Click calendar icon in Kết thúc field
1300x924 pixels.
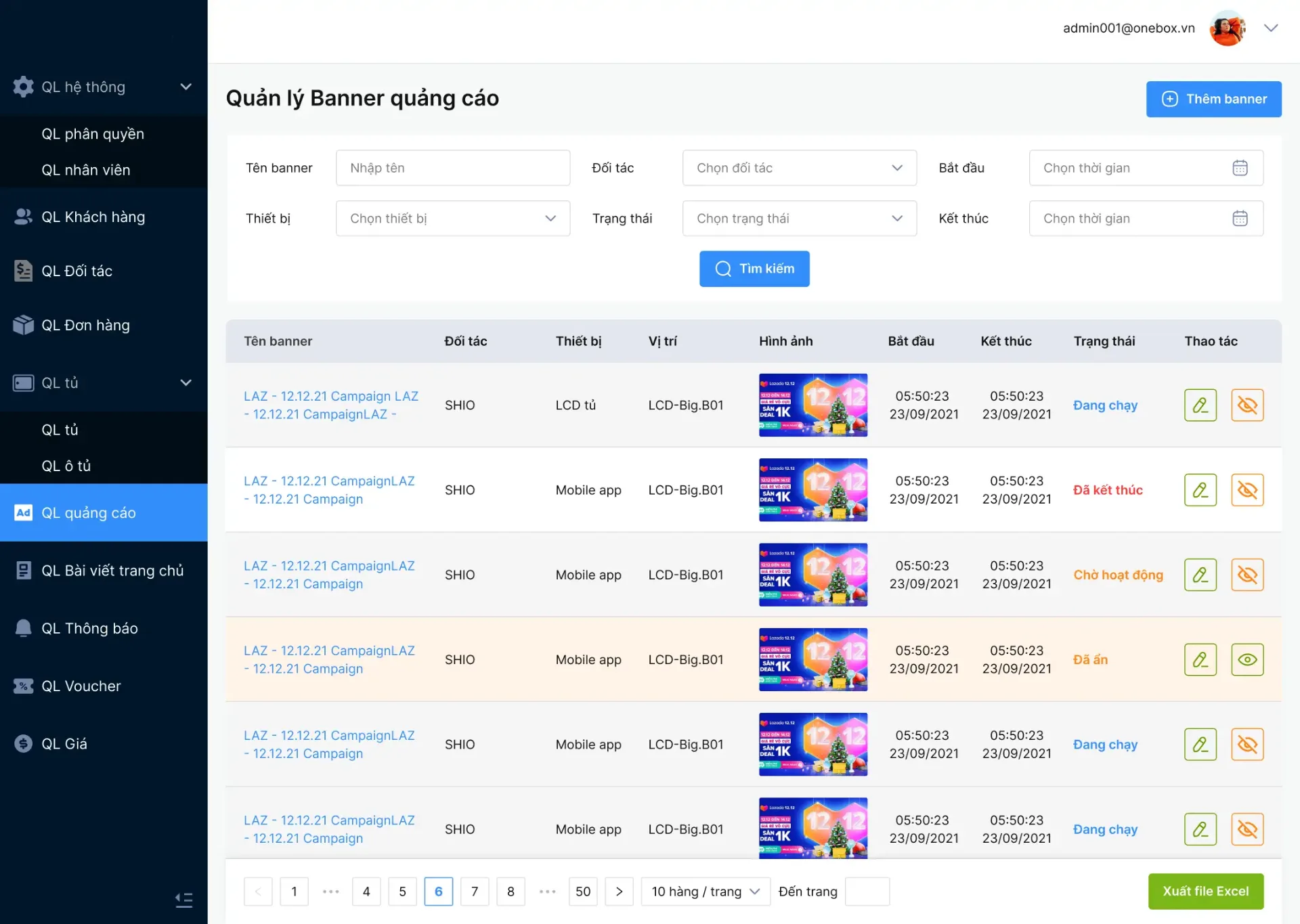click(x=1240, y=219)
